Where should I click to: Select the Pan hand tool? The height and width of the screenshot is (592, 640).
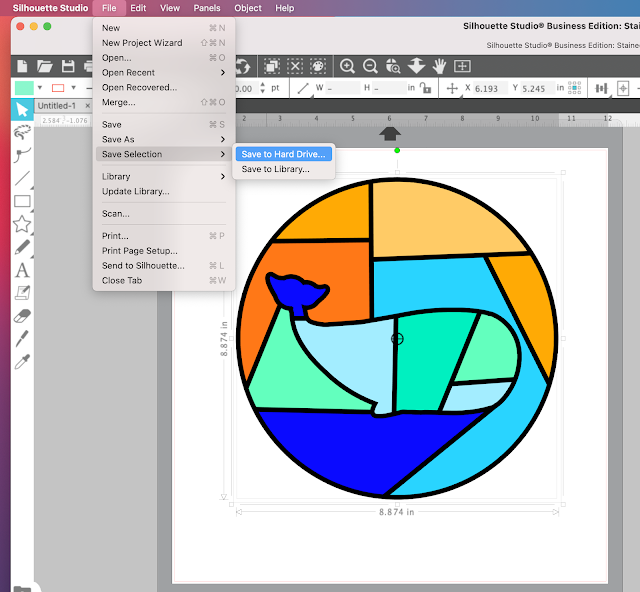pyautogui.click(x=439, y=66)
